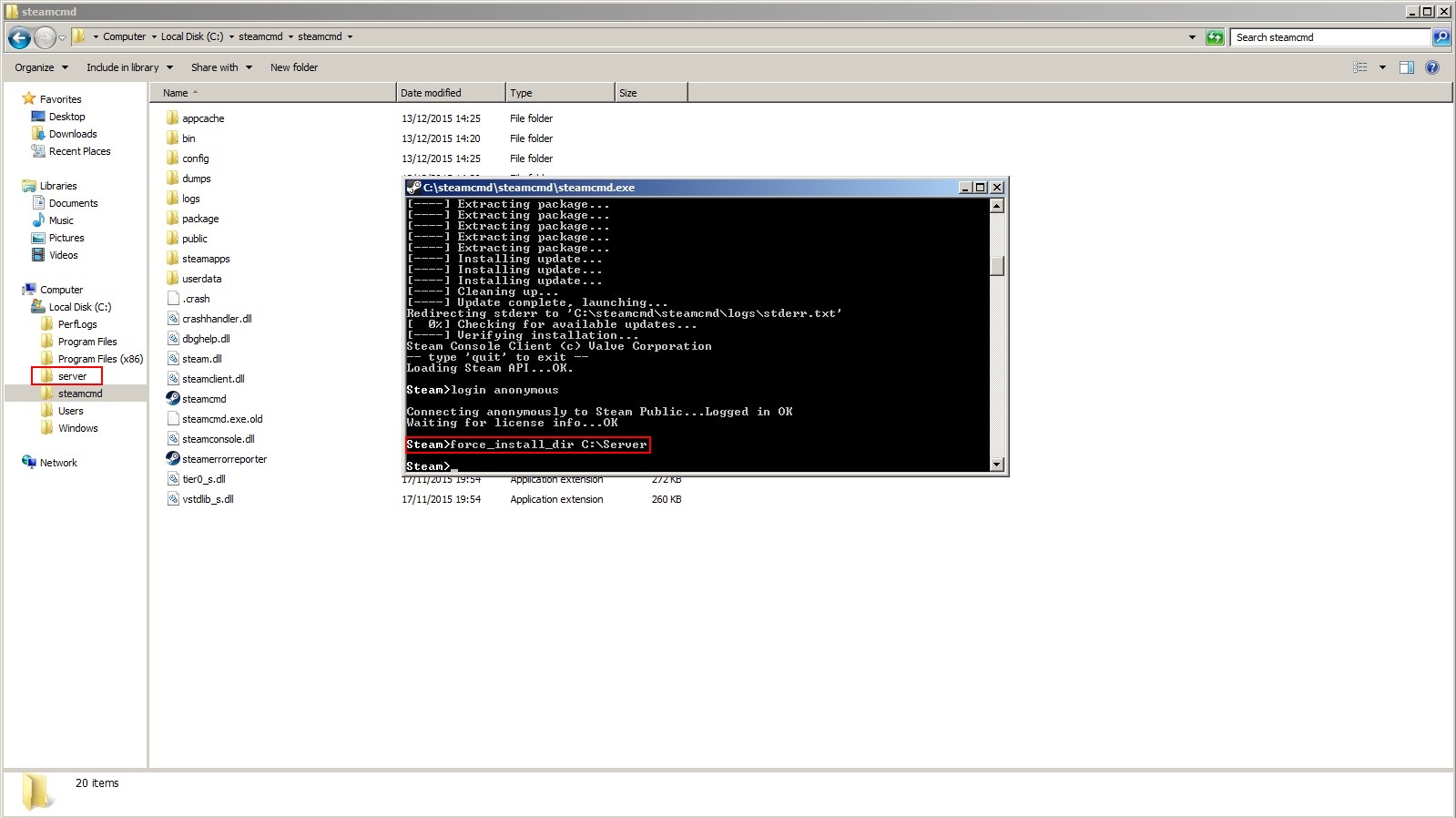The width and height of the screenshot is (1456, 818).
Task: Select the steamcmd.exe.old file icon
Action: click(173, 419)
